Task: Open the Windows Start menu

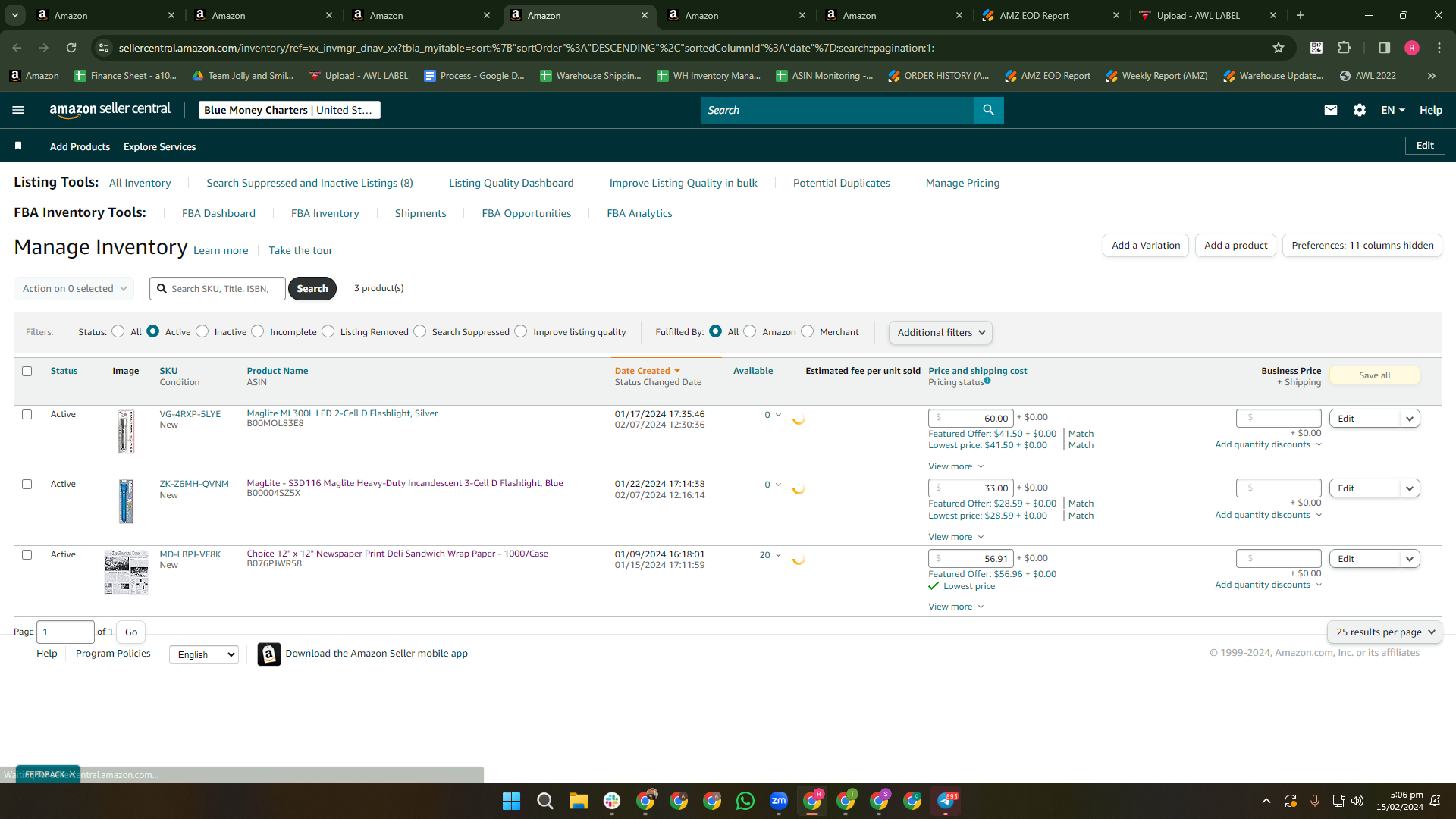Action: 512,801
